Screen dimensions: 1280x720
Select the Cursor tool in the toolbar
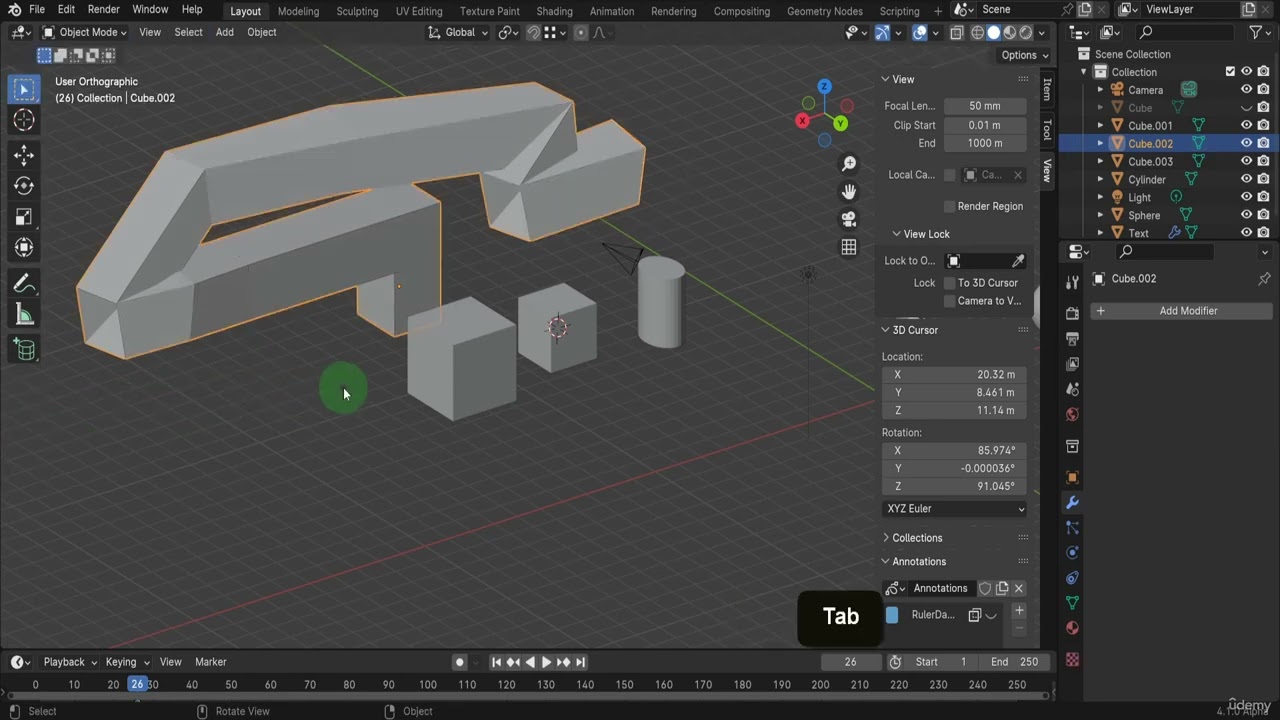[x=24, y=120]
